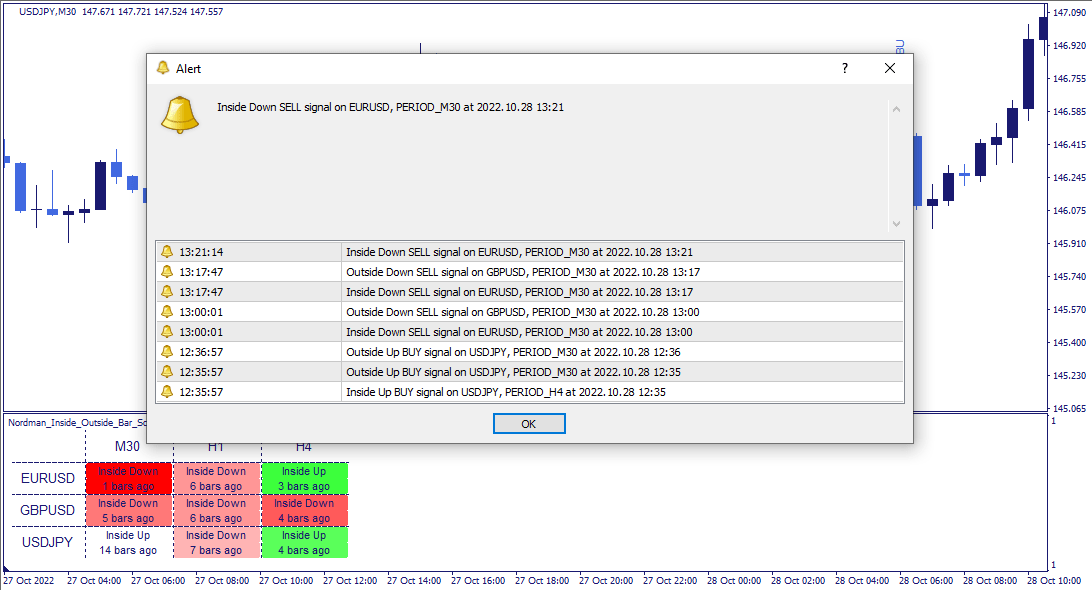Viewport: 1092px width, 590px height.
Task: Click scroll up arrow in alert message box
Action: click(x=896, y=109)
